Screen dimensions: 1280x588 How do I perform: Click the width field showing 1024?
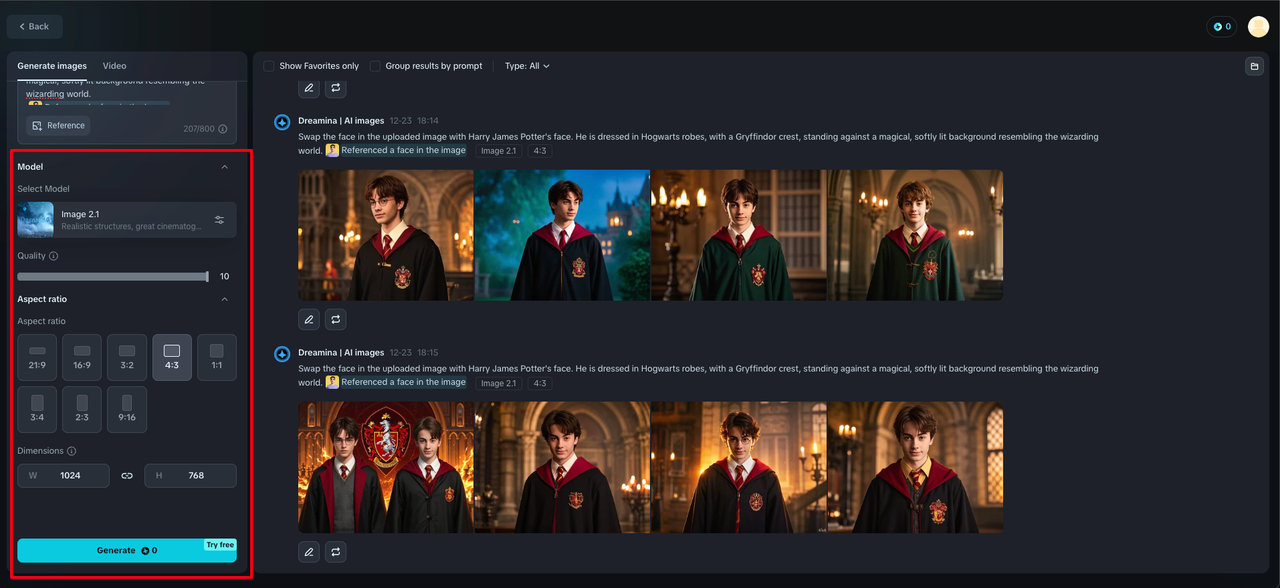(x=63, y=476)
